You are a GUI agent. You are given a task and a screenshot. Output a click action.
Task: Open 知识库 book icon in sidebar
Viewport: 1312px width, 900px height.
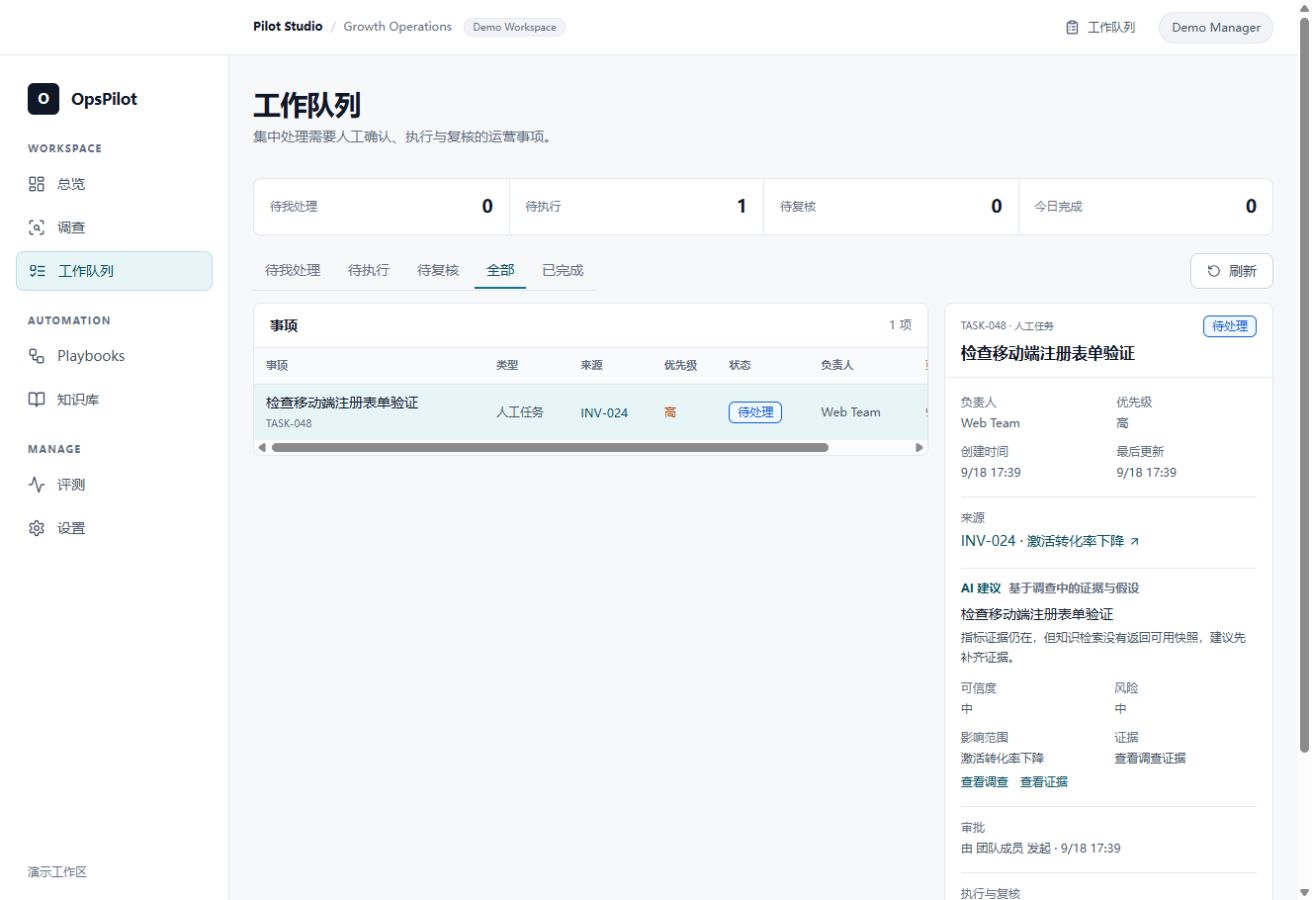[x=37, y=399]
